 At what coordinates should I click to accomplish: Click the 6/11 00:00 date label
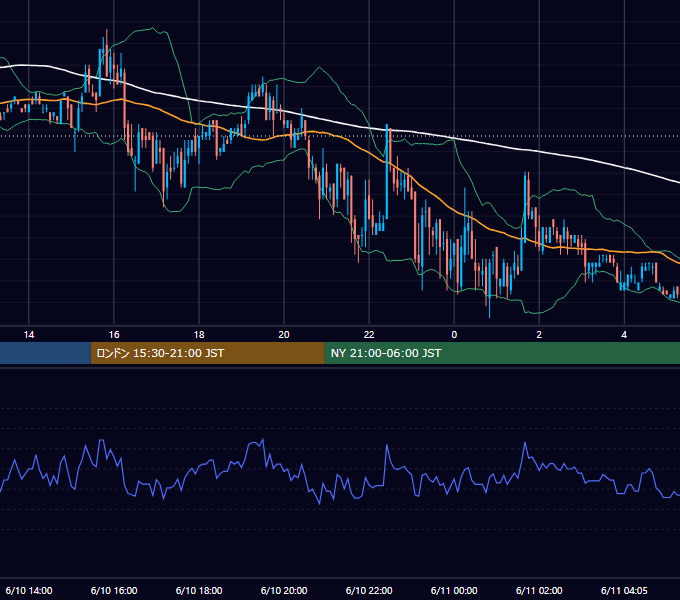pos(454,590)
